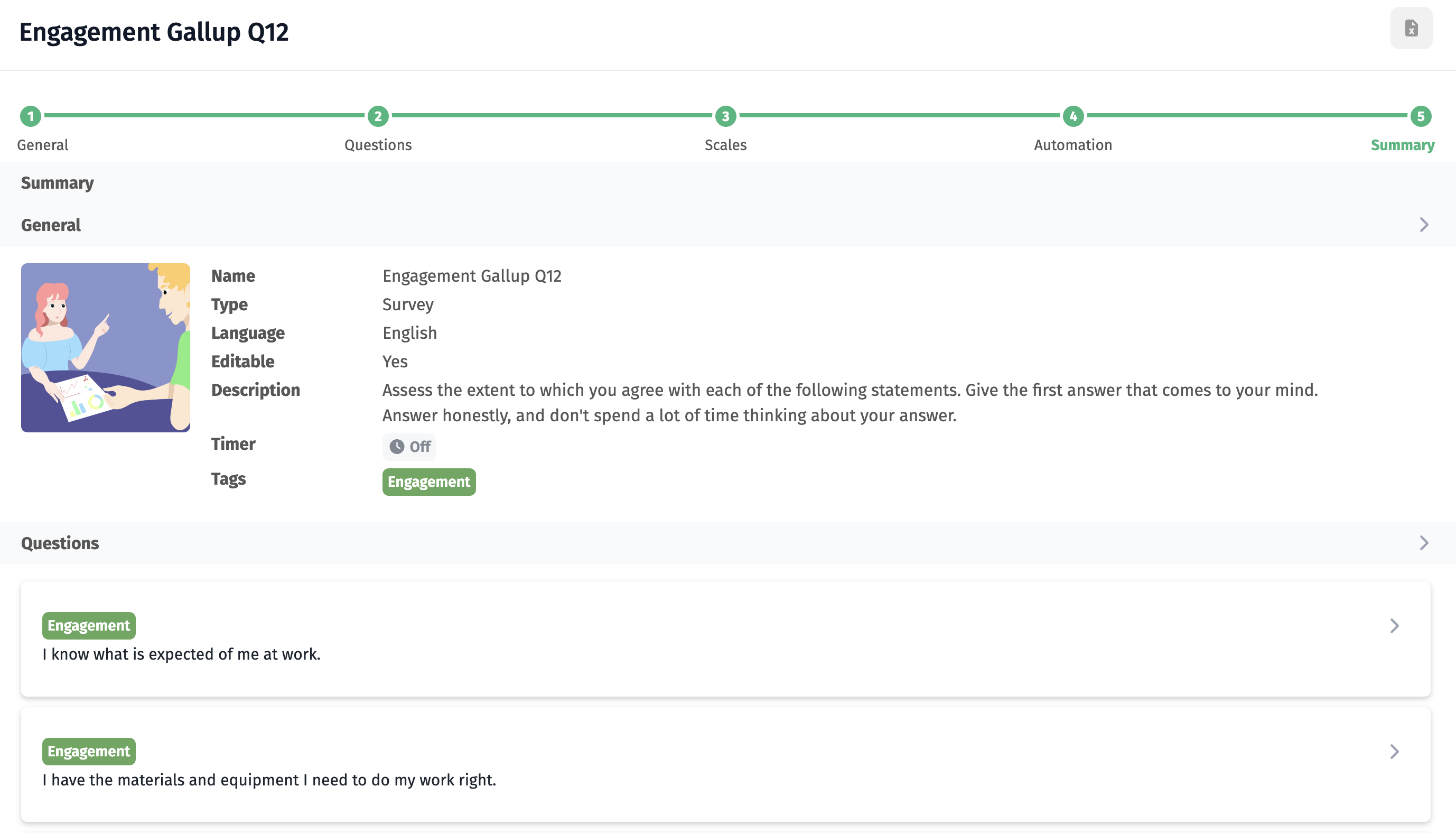Image resolution: width=1456 pixels, height=833 pixels.
Task: Click the Description text starting 'Assess the extent'
Action: 850,403
